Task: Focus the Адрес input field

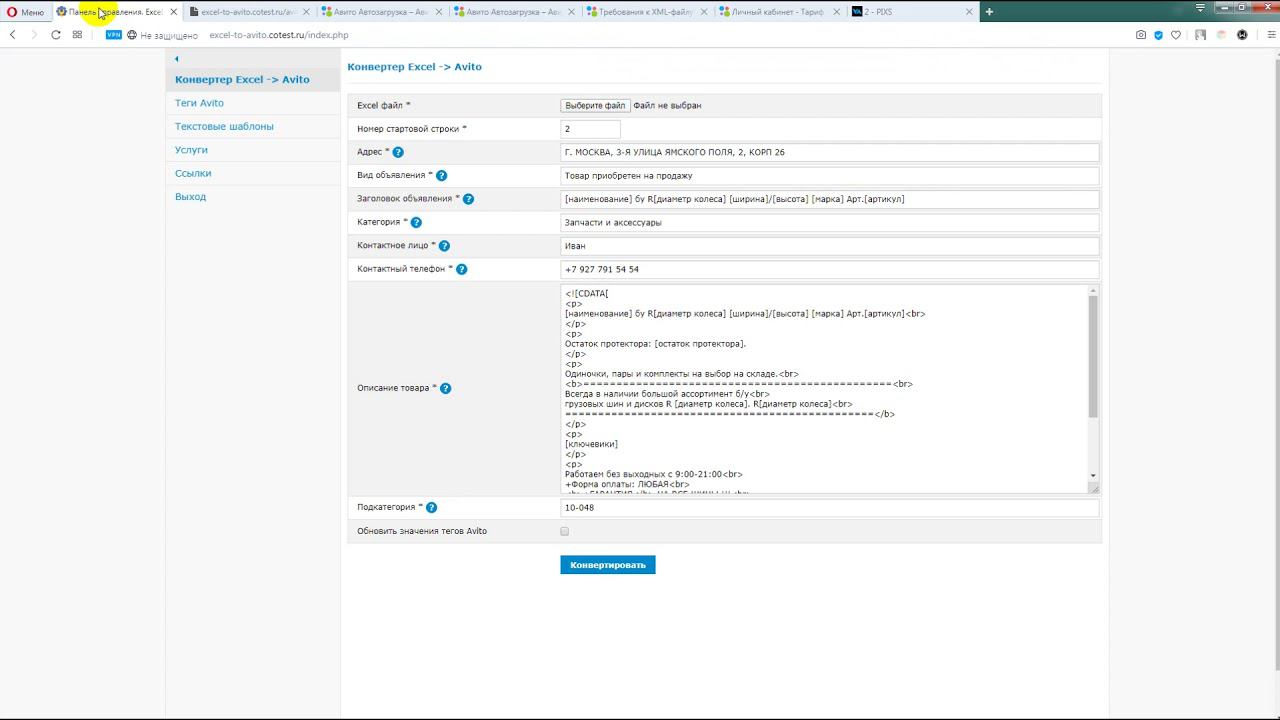Action: tap(829, 152)
